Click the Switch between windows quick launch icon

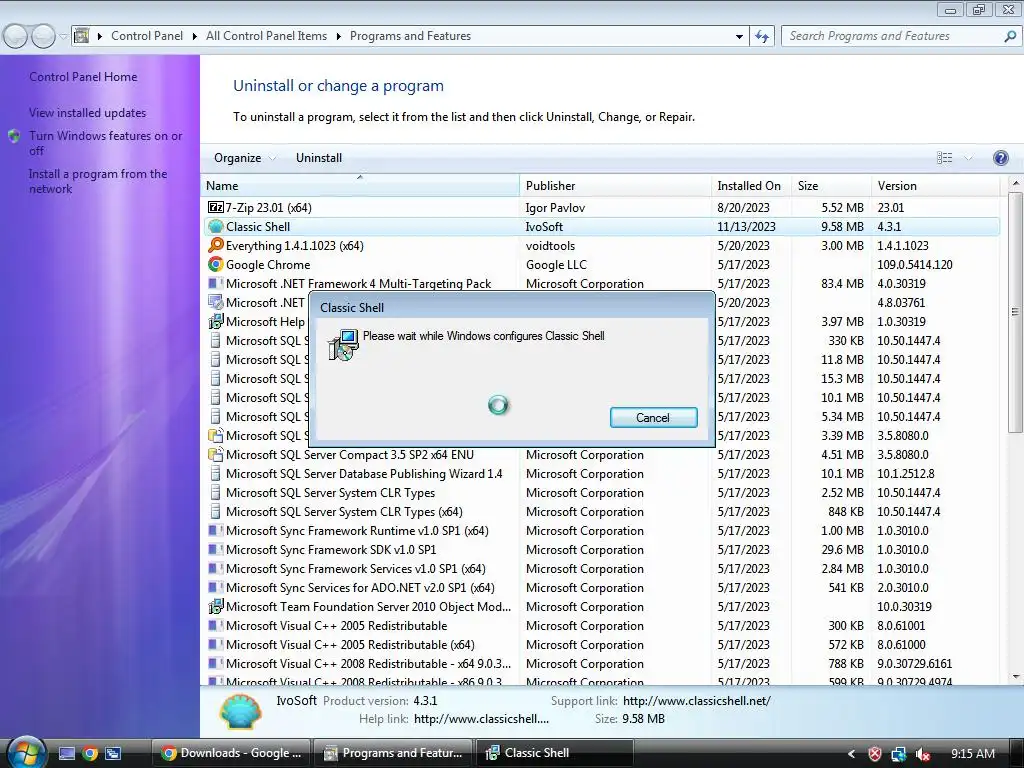coord(113,754)
